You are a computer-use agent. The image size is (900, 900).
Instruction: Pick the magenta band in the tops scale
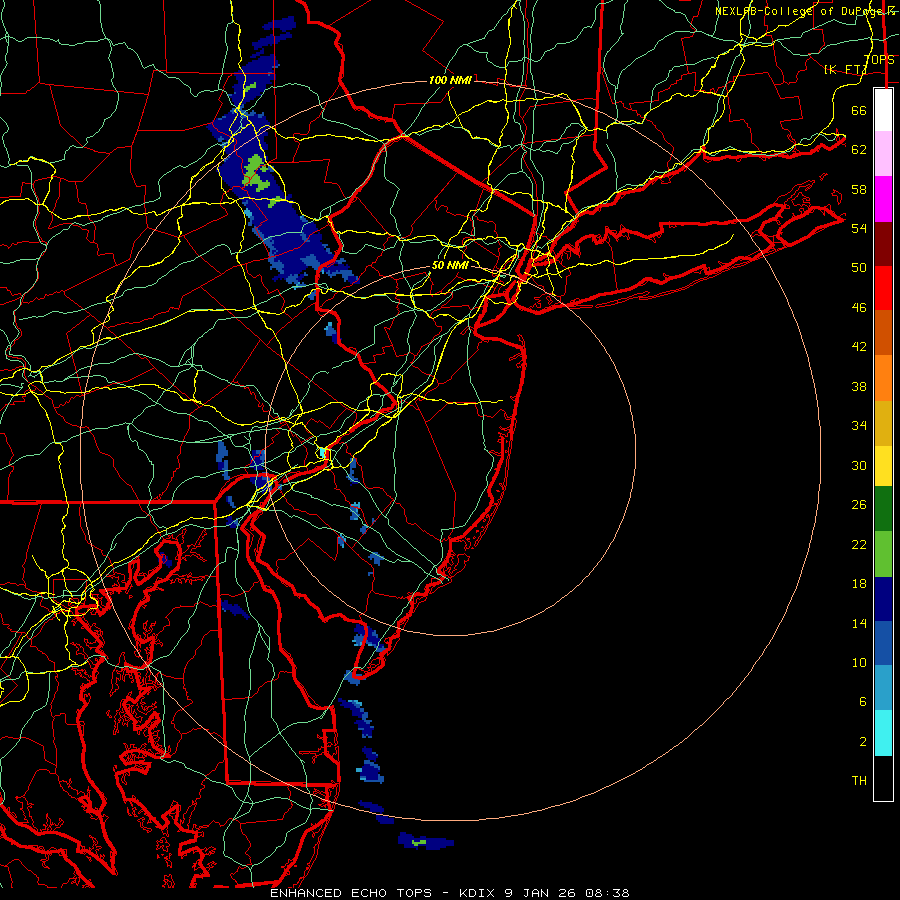tap(883, 199)
